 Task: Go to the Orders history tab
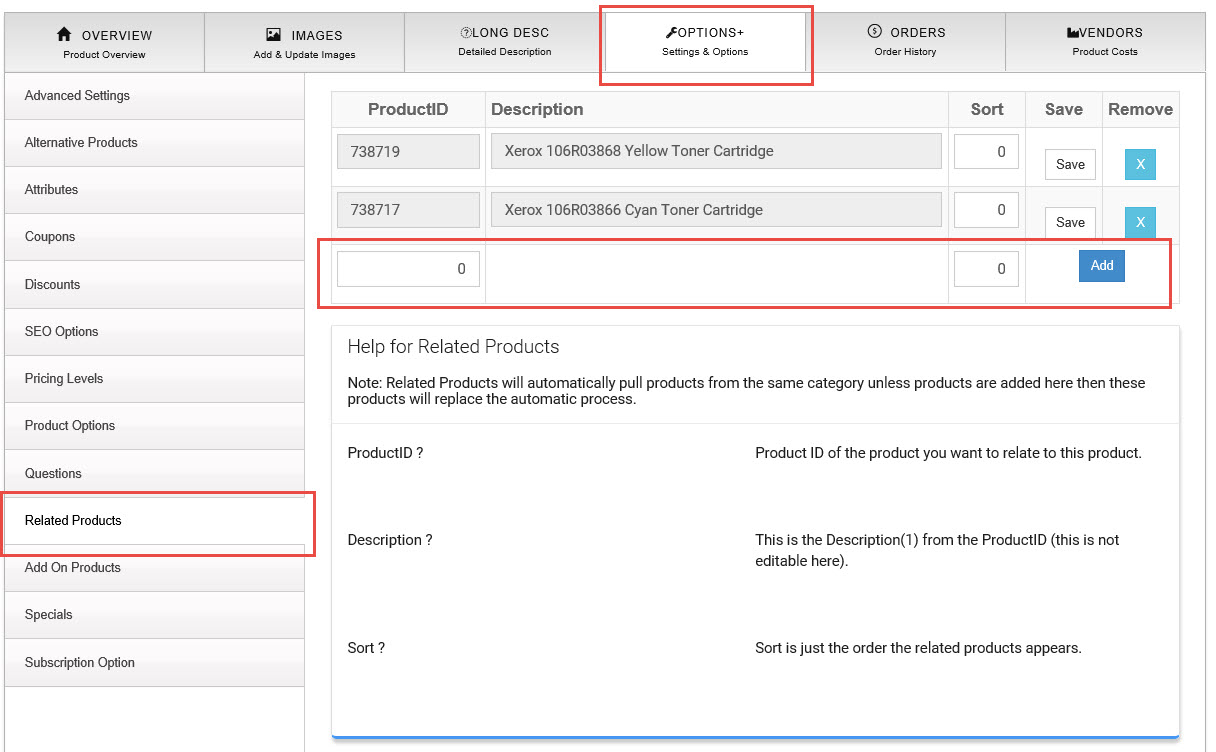(905, 43)
